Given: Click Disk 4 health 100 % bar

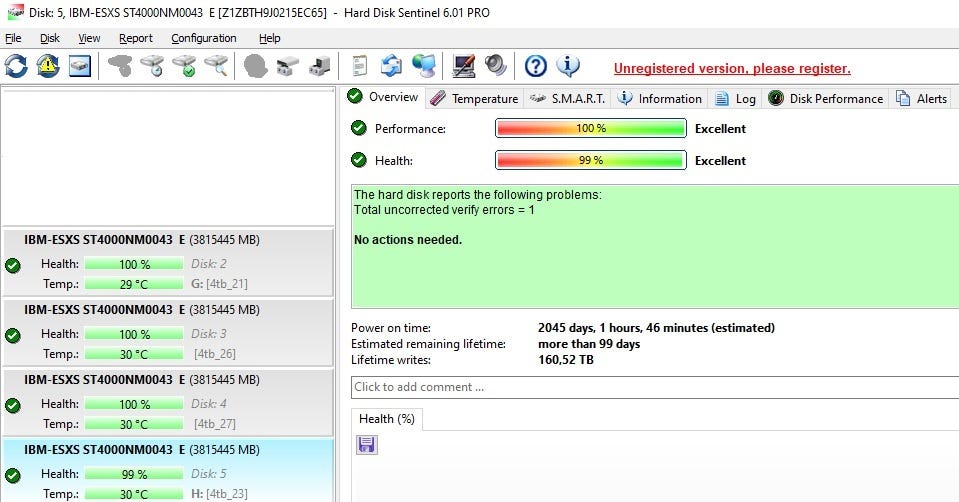Looking at the screenshot, I should (x=134, y=404).
